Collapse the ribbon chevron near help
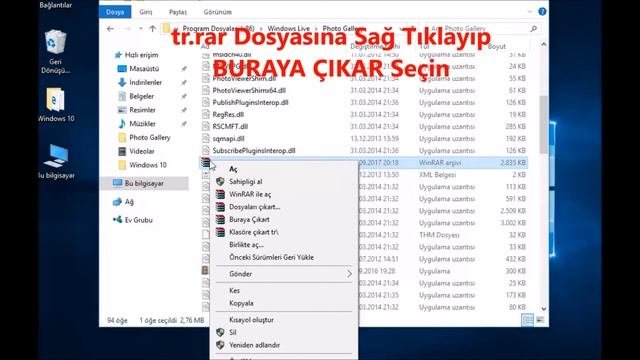This screenshot has height=360, width=640. tap(530, 12)
